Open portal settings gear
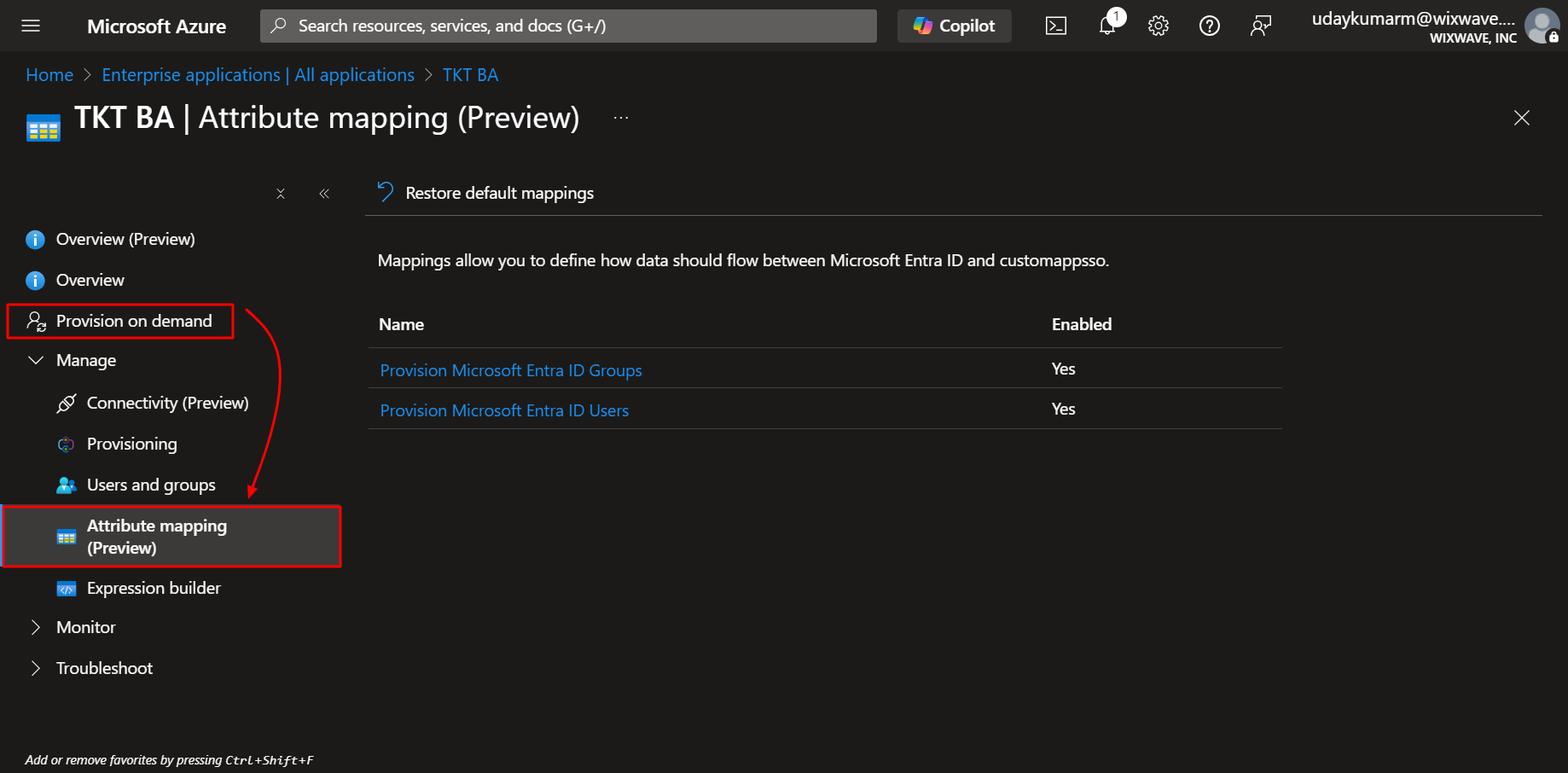The image size is (1568, 773). [1159, 26]
